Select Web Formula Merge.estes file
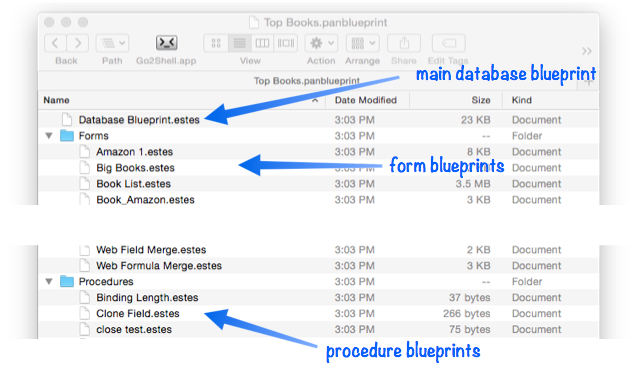 click(x=159, y=266)
